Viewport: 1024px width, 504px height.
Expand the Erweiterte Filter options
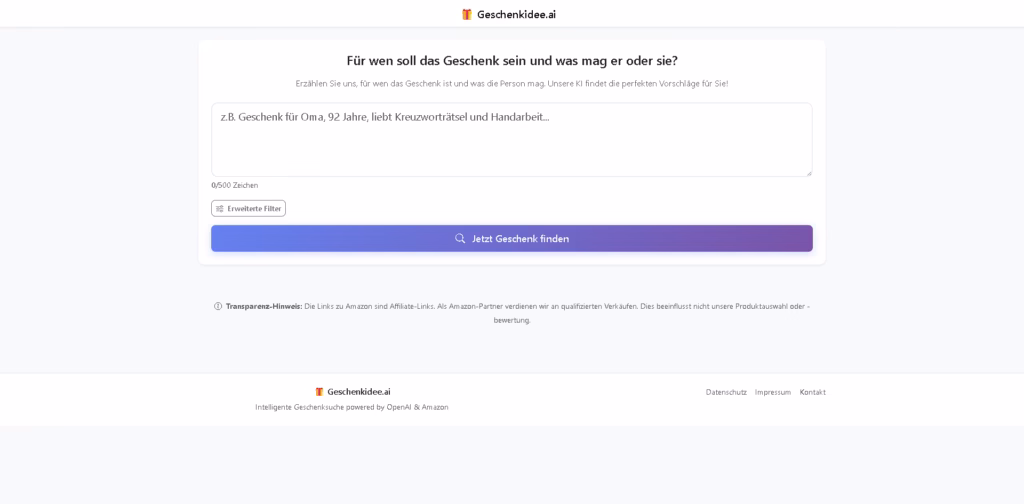click(248, 208)
